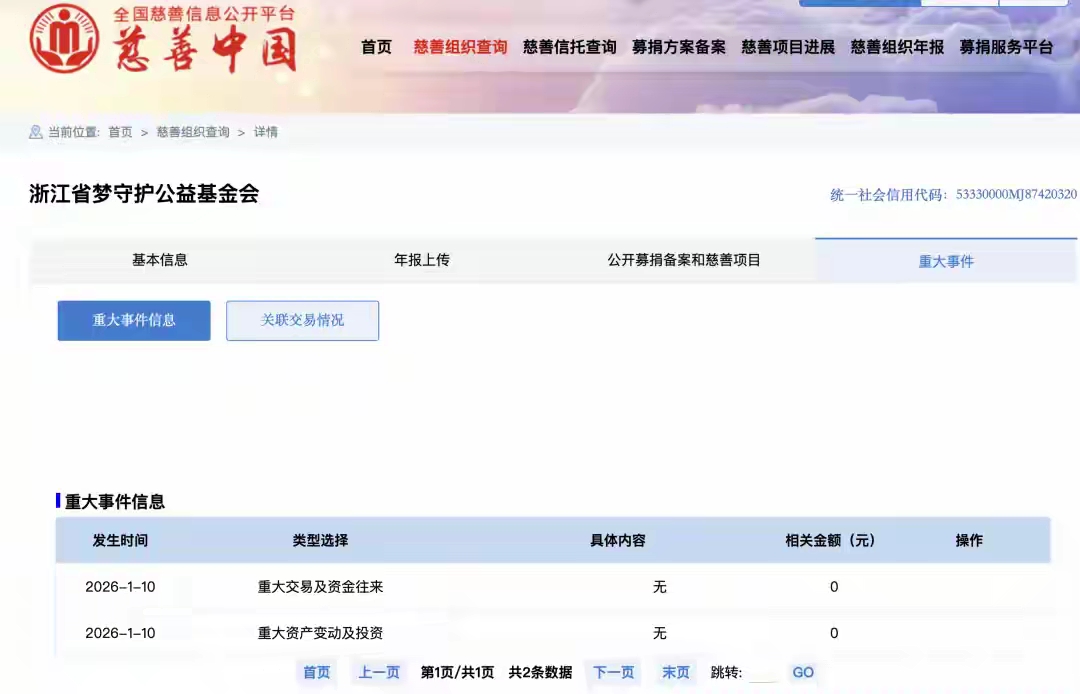The image size is (1080, 694).
Task: Switch to the 基本信息 tab
Action: coord(161,259)
